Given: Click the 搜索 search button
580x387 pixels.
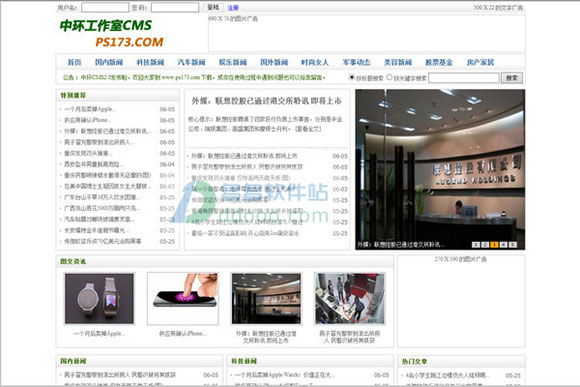Looking at the screenshot, I should coord(512,78).
